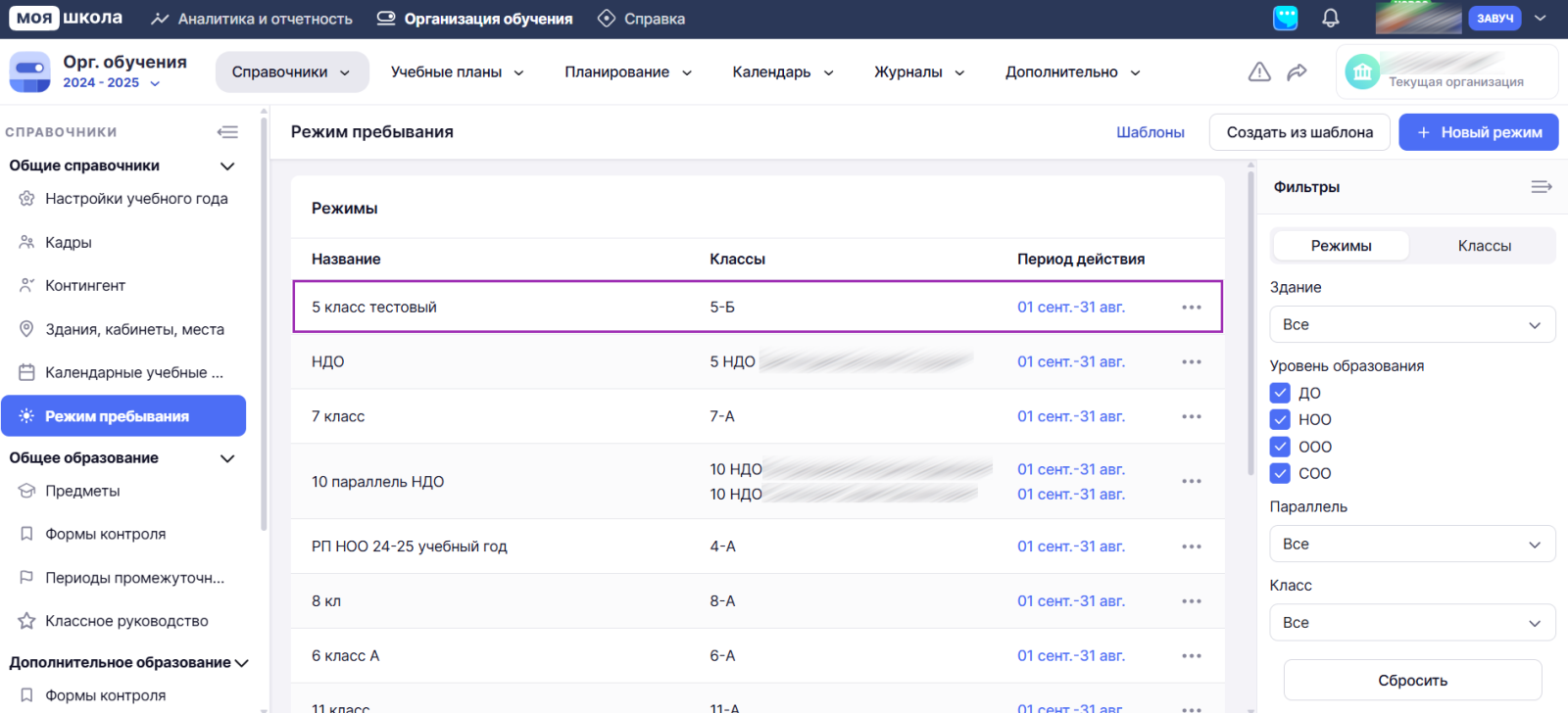Screen dimensions: 1568x713
Task: Click the warning triangle icon
Action: (x=1259, y=71)
